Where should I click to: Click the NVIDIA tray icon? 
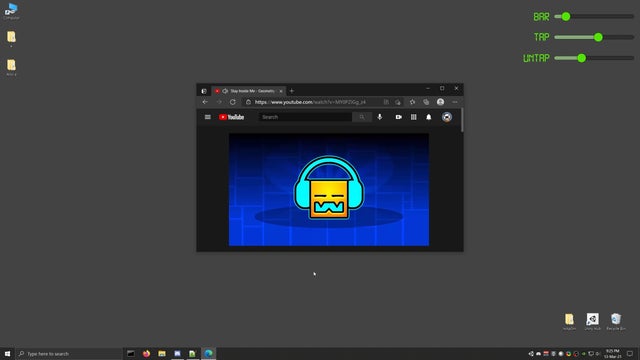click(x=584, y=353)
